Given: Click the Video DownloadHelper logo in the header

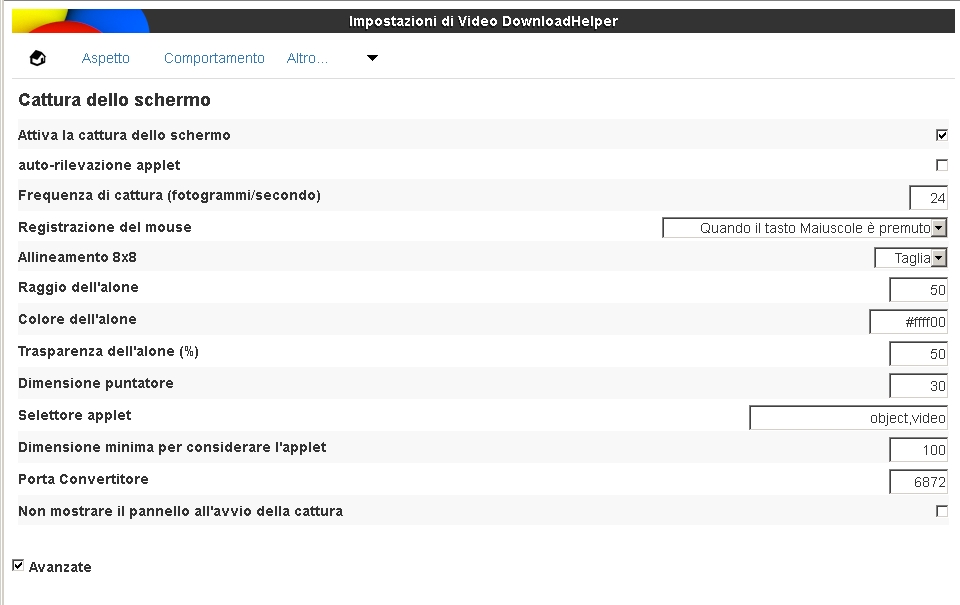Looking at the screenshot, I should (x=81, y=21).
